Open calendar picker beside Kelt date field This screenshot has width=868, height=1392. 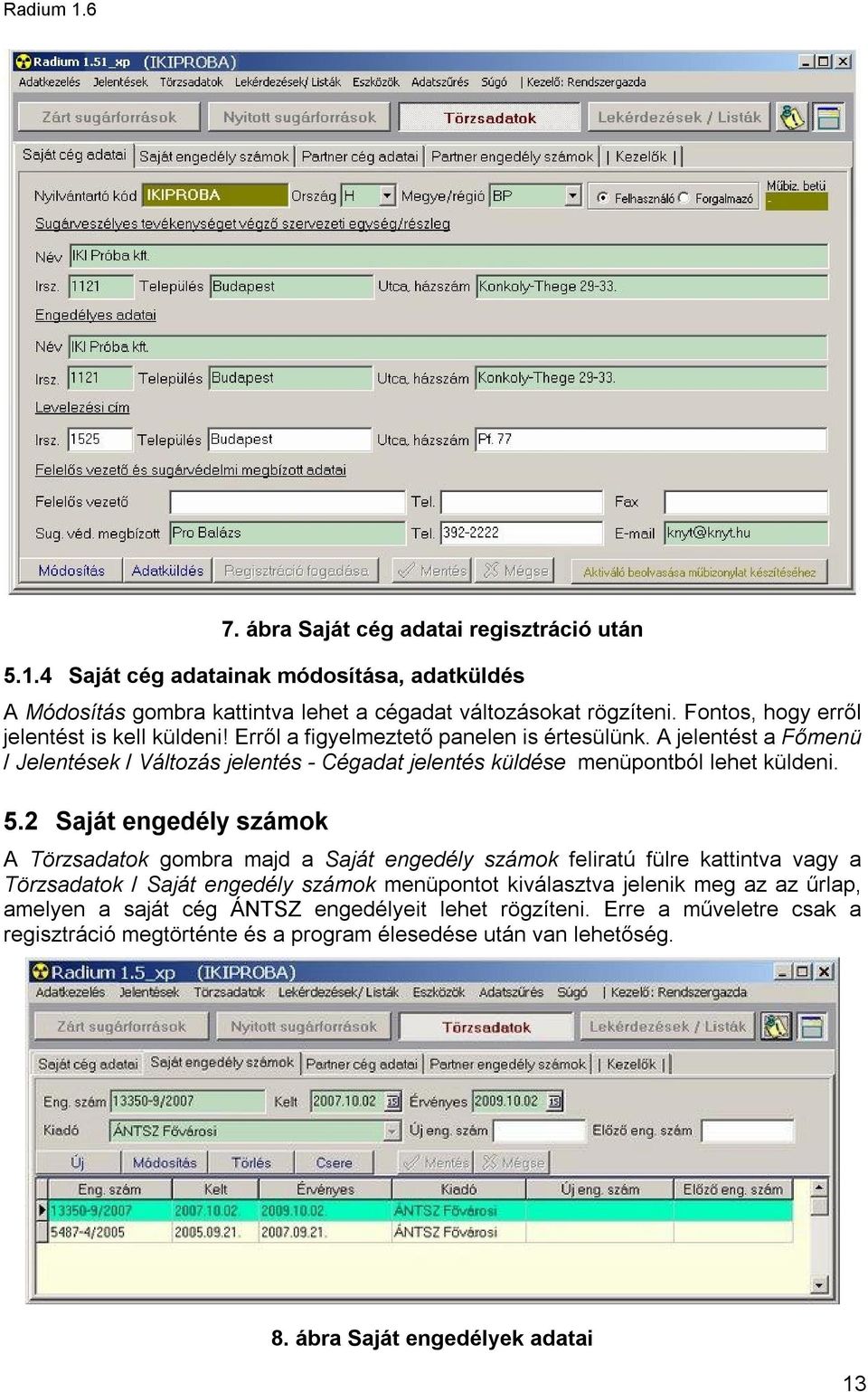(x=392, y=1101)
